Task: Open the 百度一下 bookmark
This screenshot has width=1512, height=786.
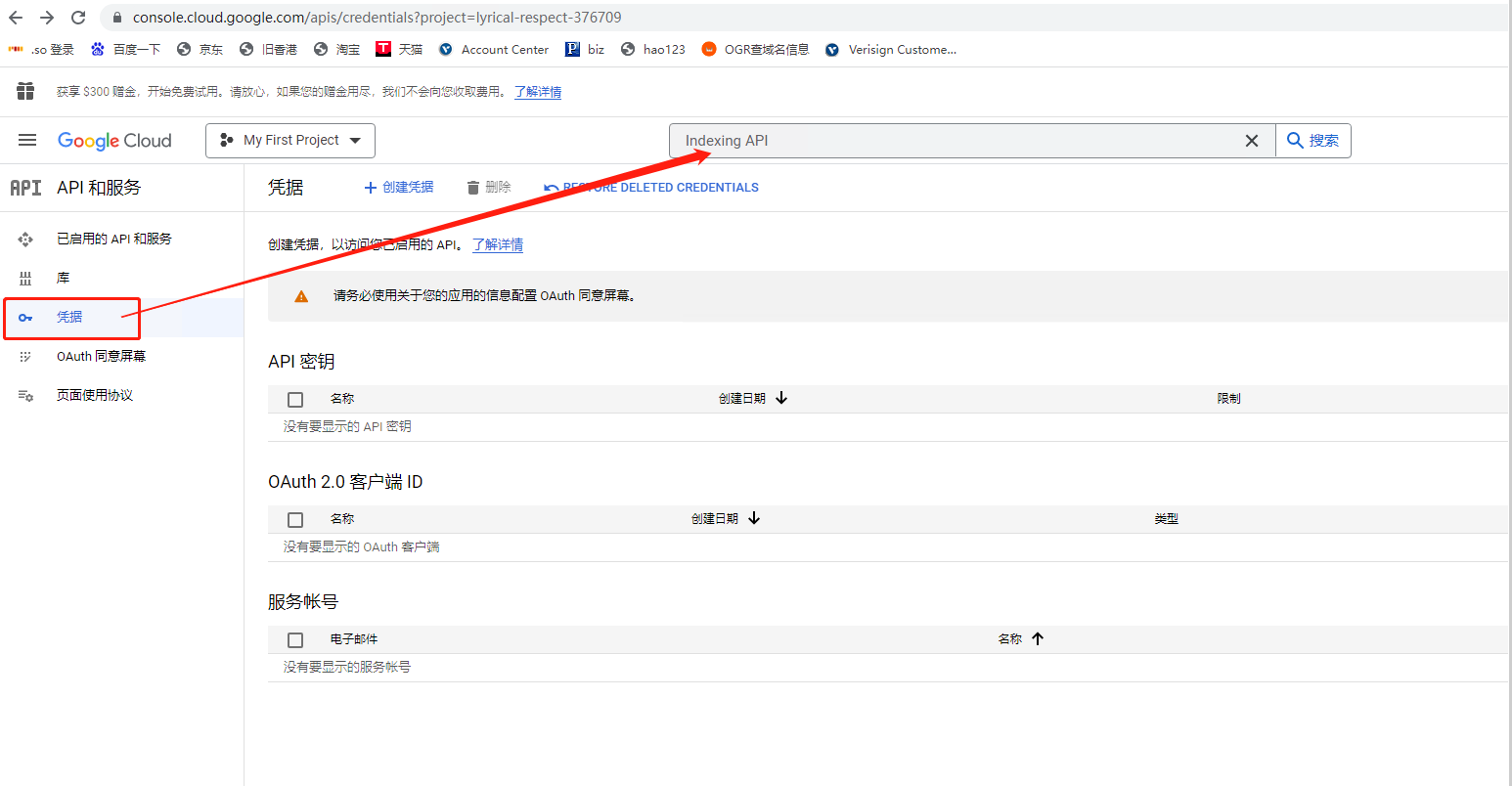Action: [125, 49]
